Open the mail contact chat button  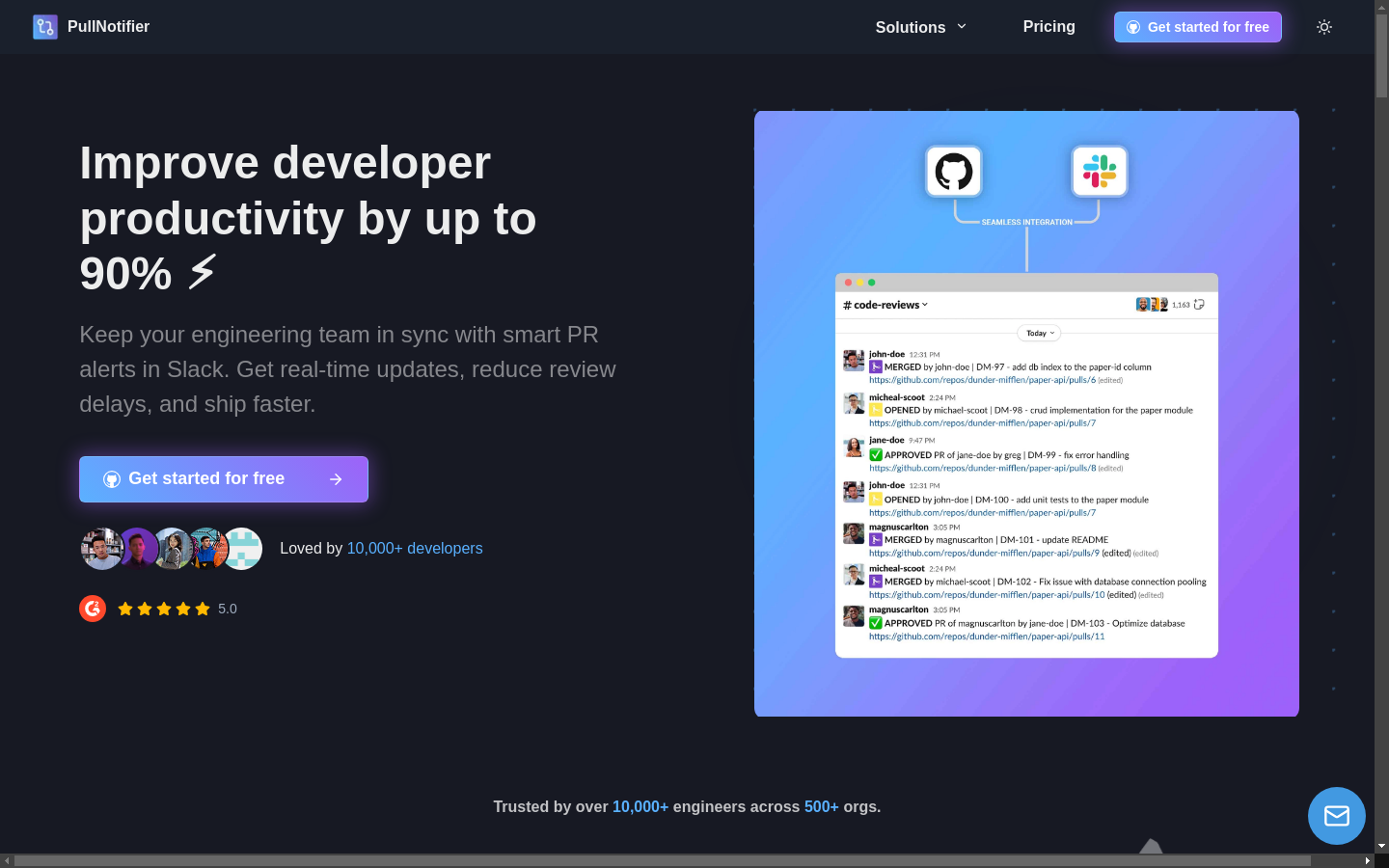[1337, 816]
